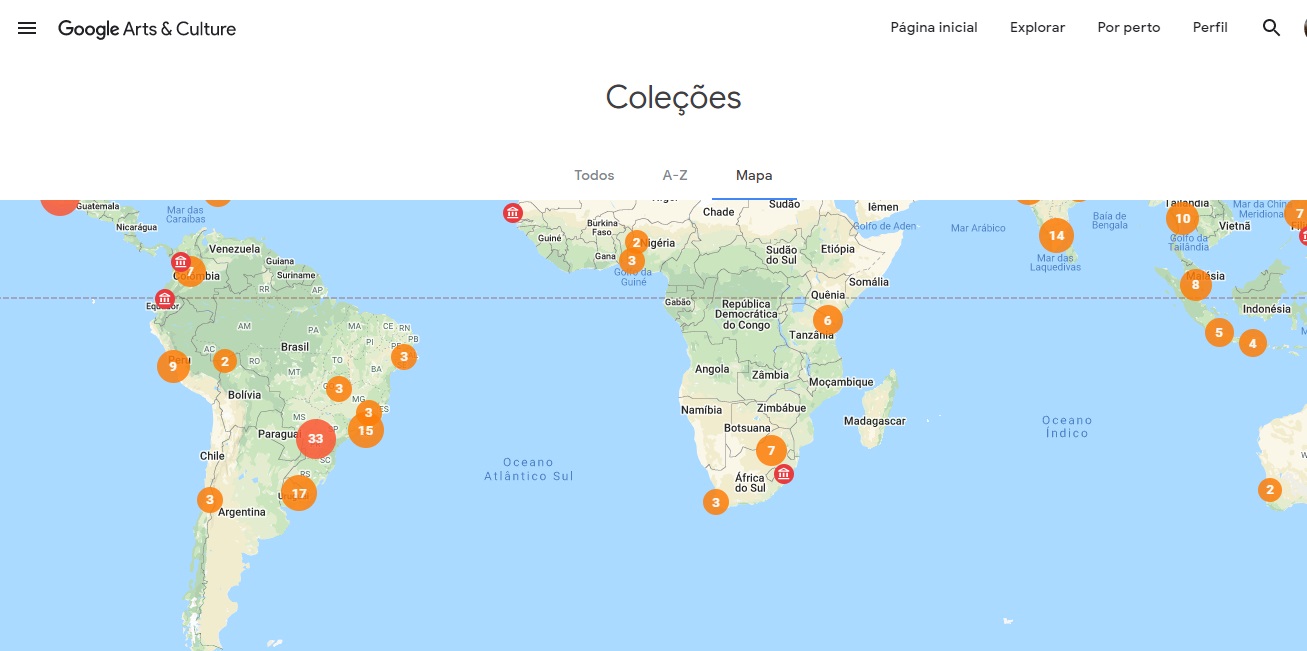Click the Bolívia country label
Image resolution: width=1307 pixels, height=651 pixels.
coord(245,395)
